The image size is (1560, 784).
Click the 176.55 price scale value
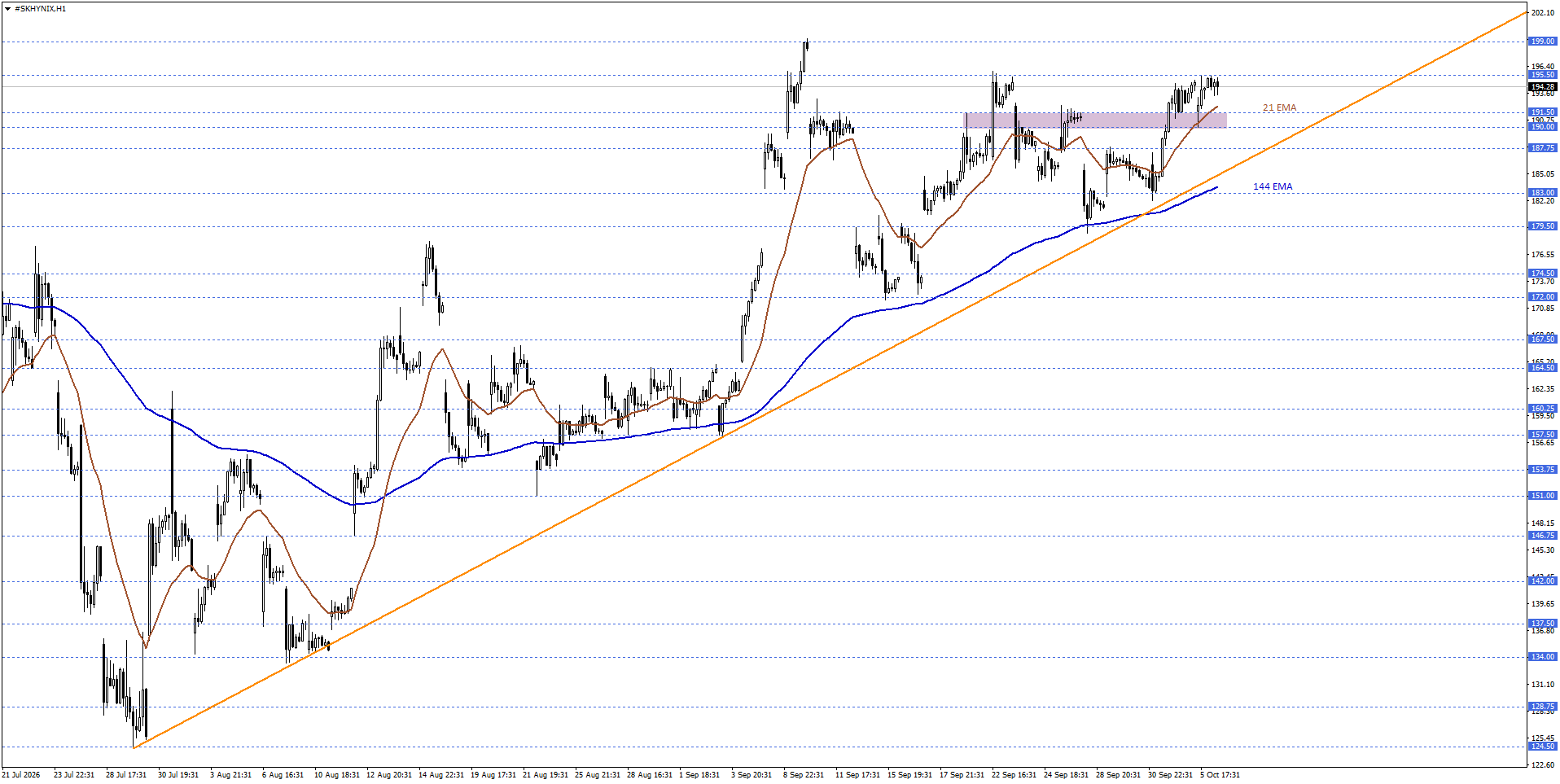point(1543,255)
